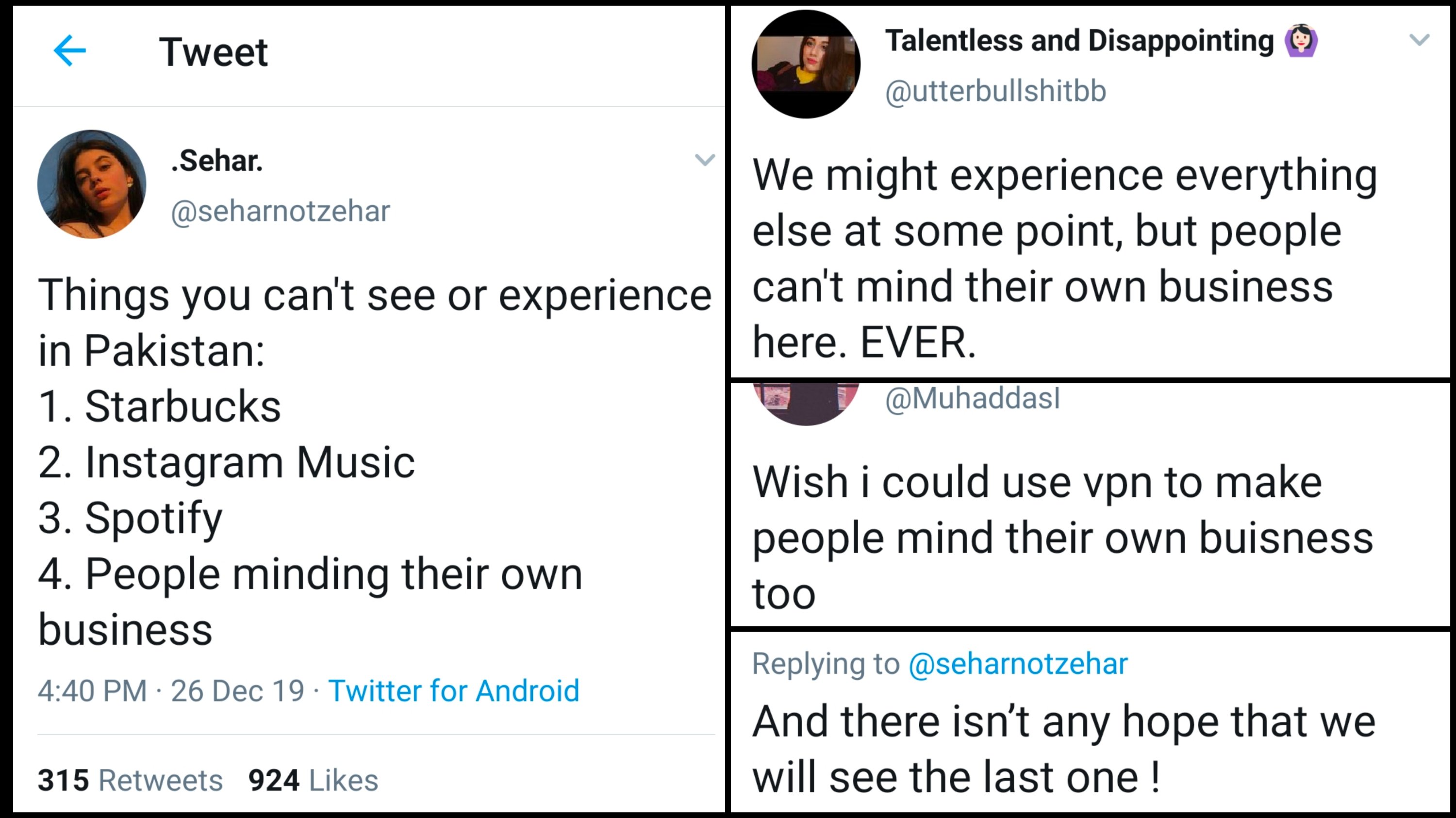View the 924 Likes list

pyautogui.click(x=313, y=780)
